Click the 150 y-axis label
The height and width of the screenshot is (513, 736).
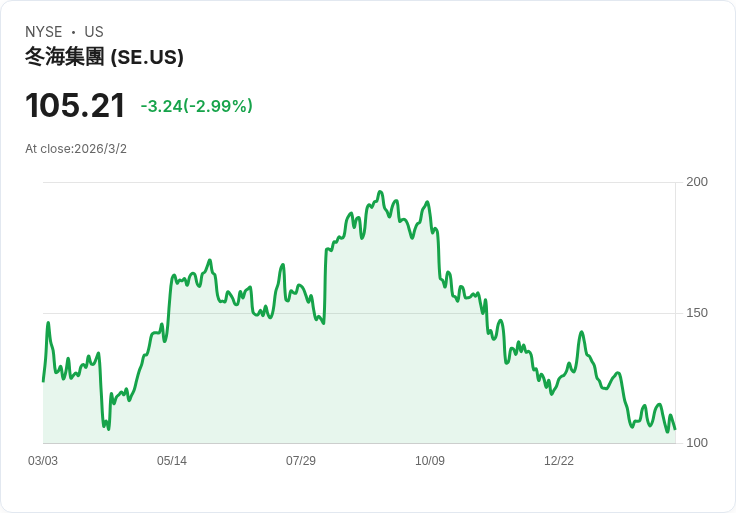coord(697,312)
